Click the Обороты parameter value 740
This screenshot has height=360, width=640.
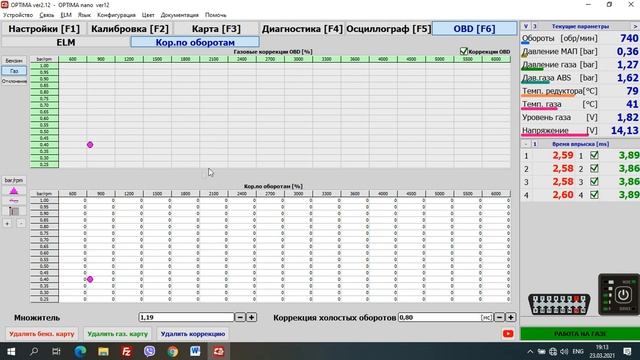629,38
